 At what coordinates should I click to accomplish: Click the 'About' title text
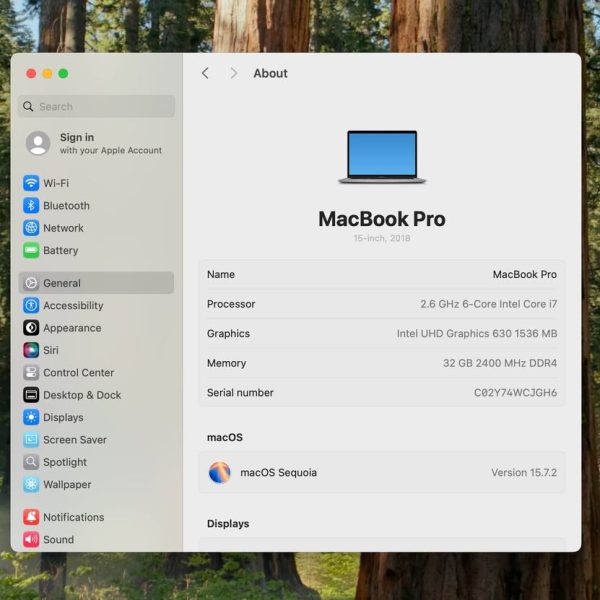pos(270,73)
